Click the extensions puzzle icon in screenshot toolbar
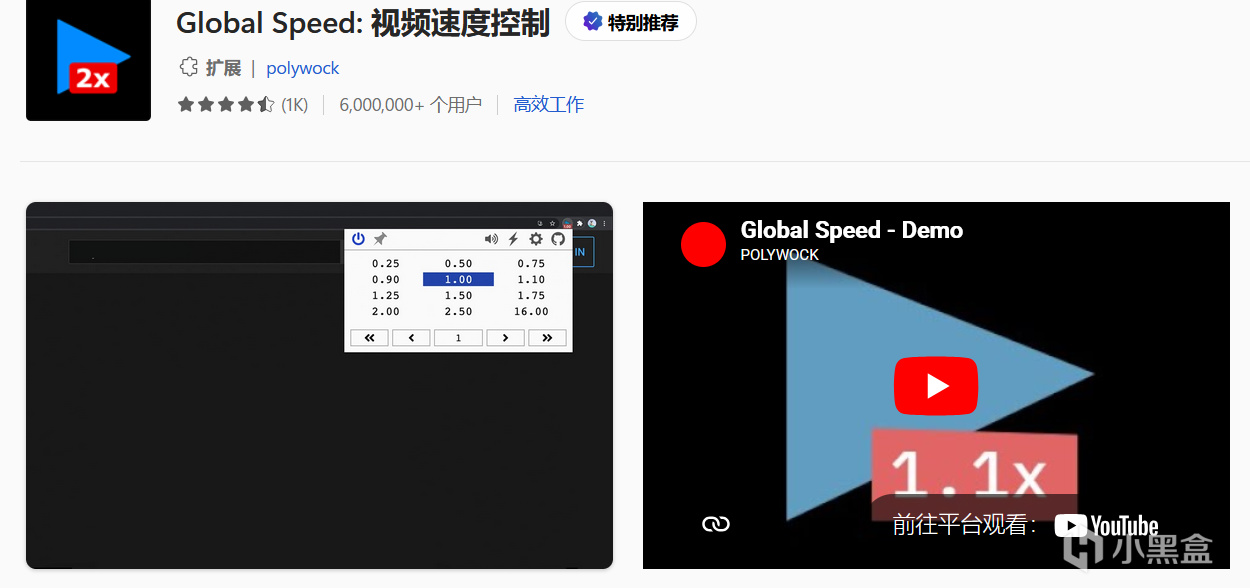Image resolution: width=1250 pixels, height=588 pixels. [579, 223]
